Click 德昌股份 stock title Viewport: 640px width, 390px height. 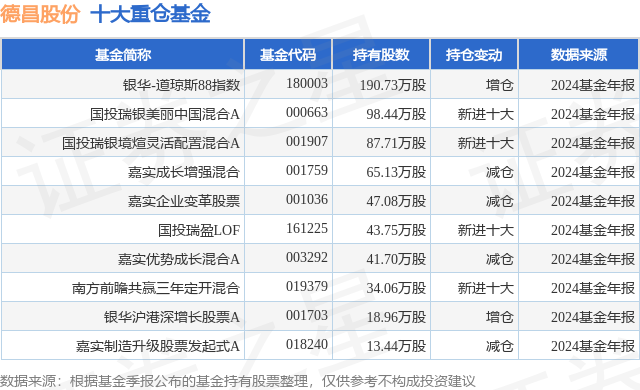40,14
